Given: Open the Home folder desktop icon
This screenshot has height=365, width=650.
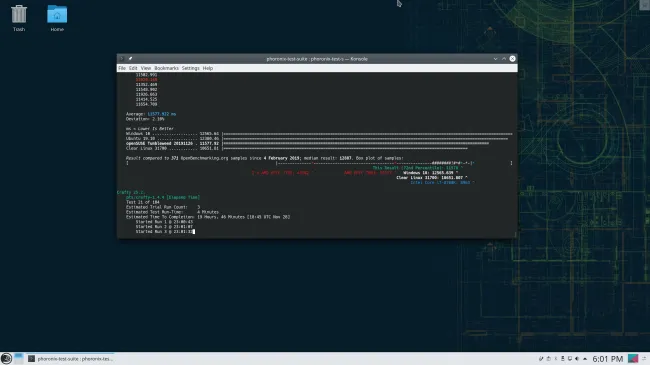Looking at the screenshot, I should (57, 18).
